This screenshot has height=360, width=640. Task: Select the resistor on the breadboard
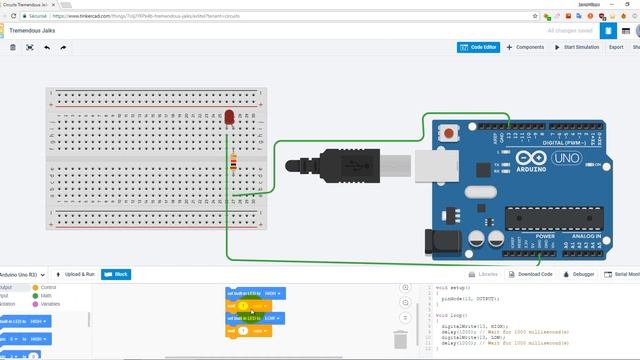(x=233, y=162)
